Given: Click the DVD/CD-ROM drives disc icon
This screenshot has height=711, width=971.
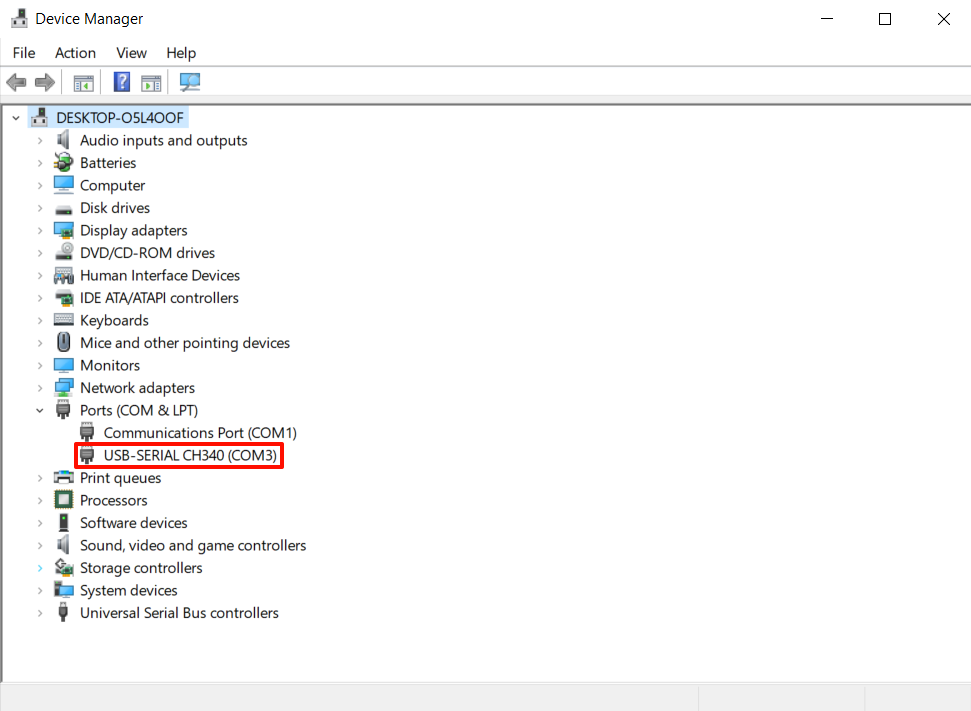Looking at the screenshot, I should coord(63,252).
